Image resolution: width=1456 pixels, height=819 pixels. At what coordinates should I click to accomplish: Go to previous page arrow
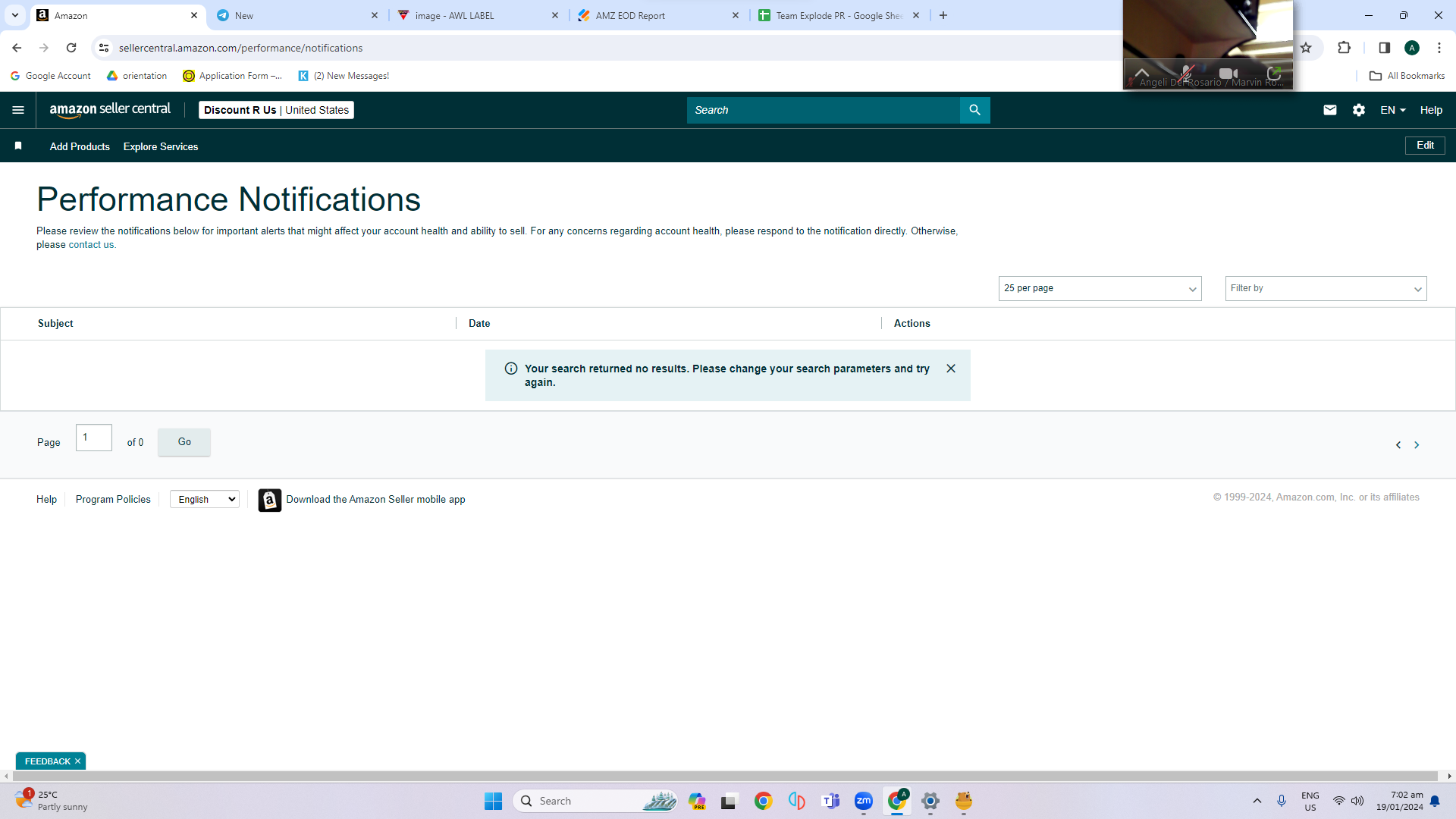1398,445
